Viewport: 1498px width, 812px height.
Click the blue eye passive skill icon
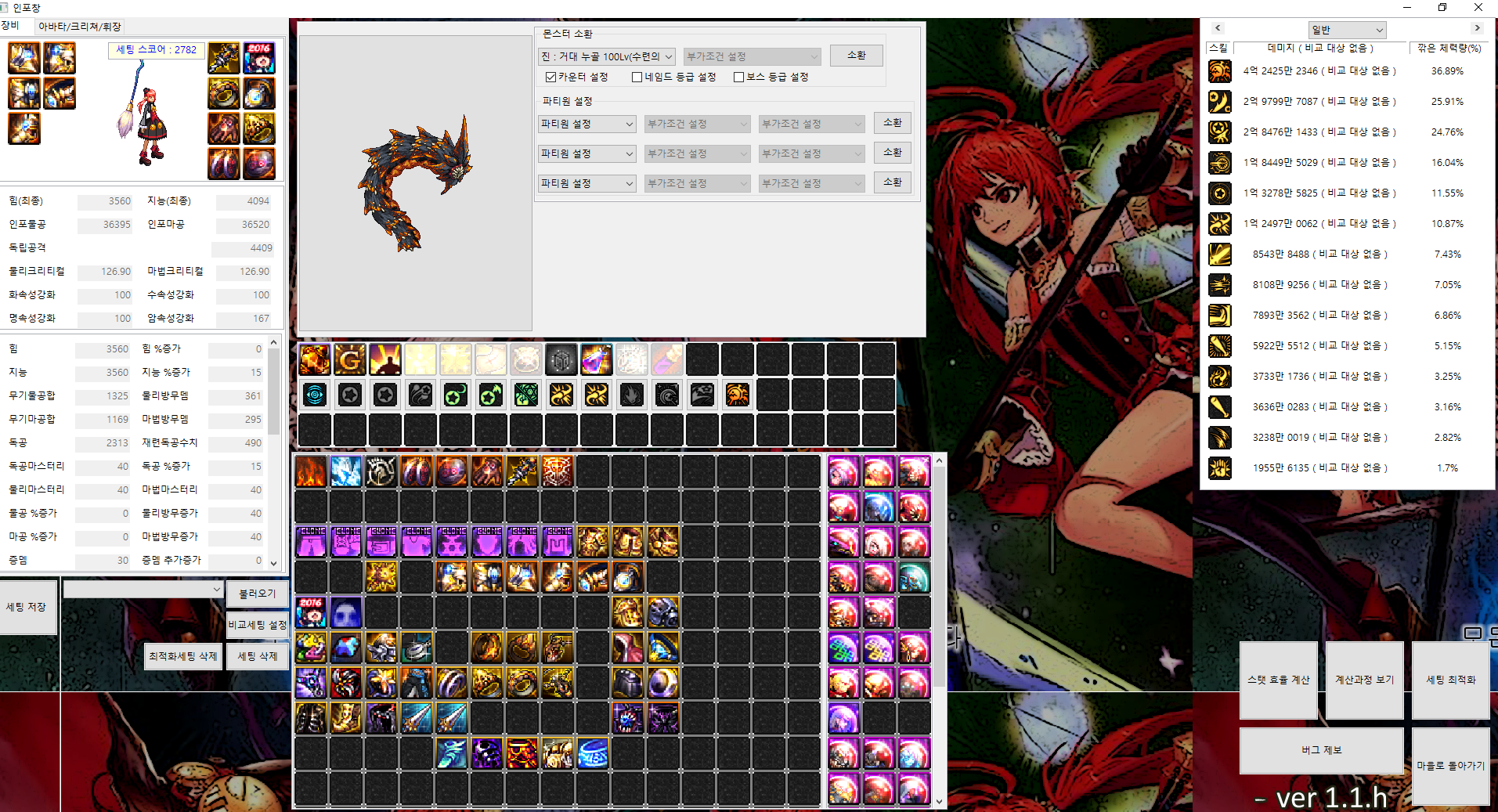(x=315, y=395)
